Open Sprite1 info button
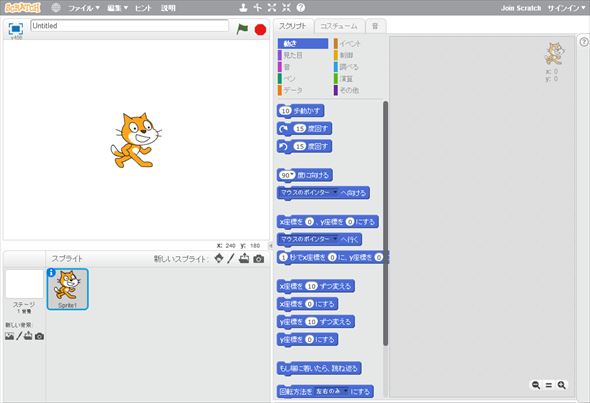 tap(52, 272)
